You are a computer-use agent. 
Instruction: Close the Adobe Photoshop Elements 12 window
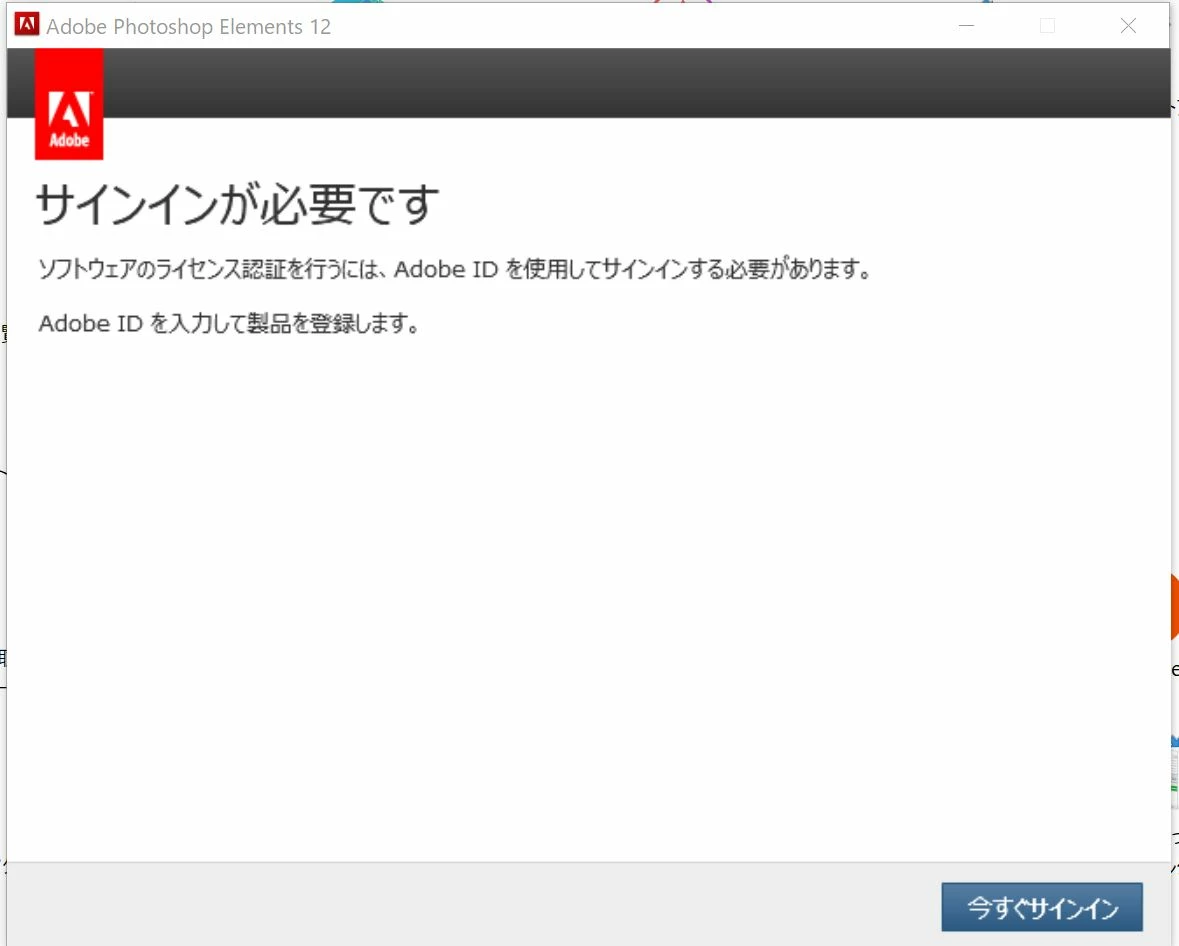point(1128,26)
